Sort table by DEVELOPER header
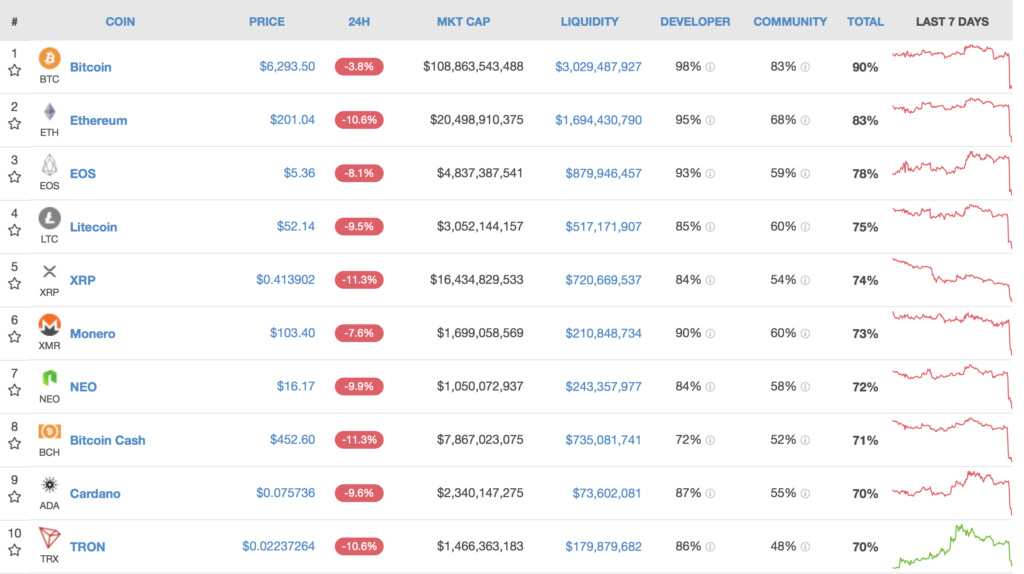The image size is (1024, 574). click(695, 22)
